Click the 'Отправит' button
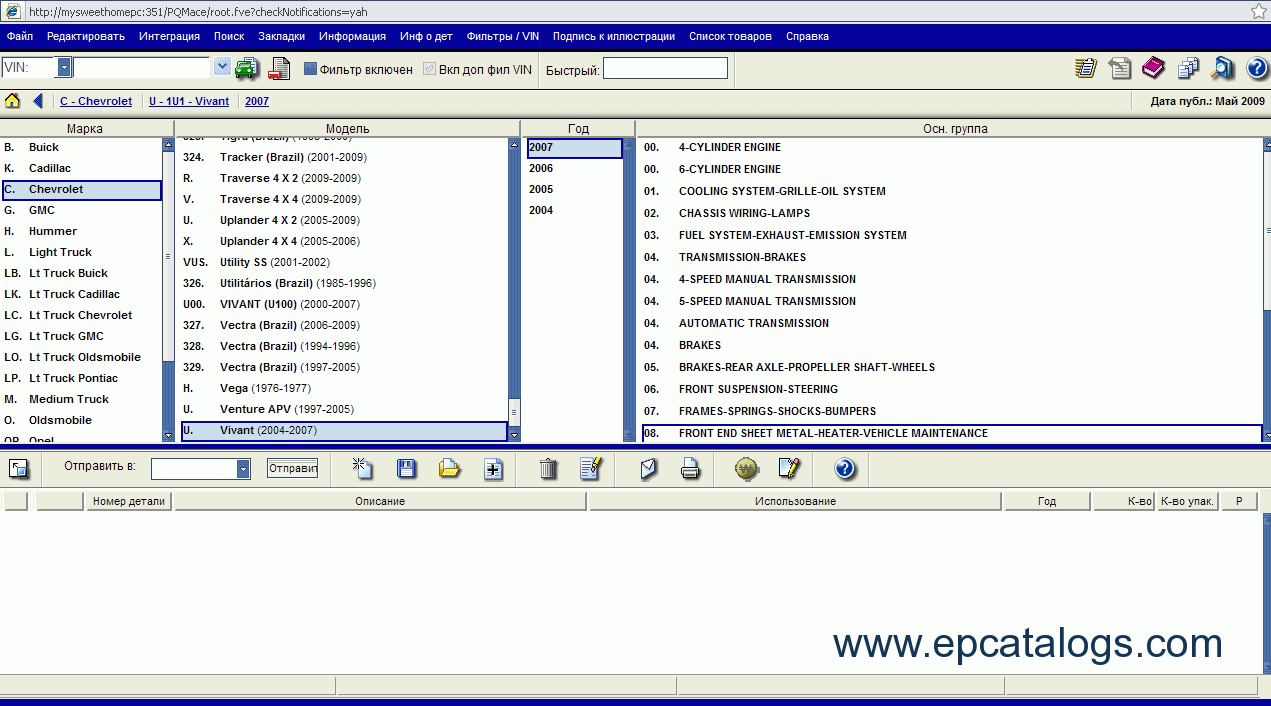Screen dimensions: 1271x706 click(x=292, y=468)
